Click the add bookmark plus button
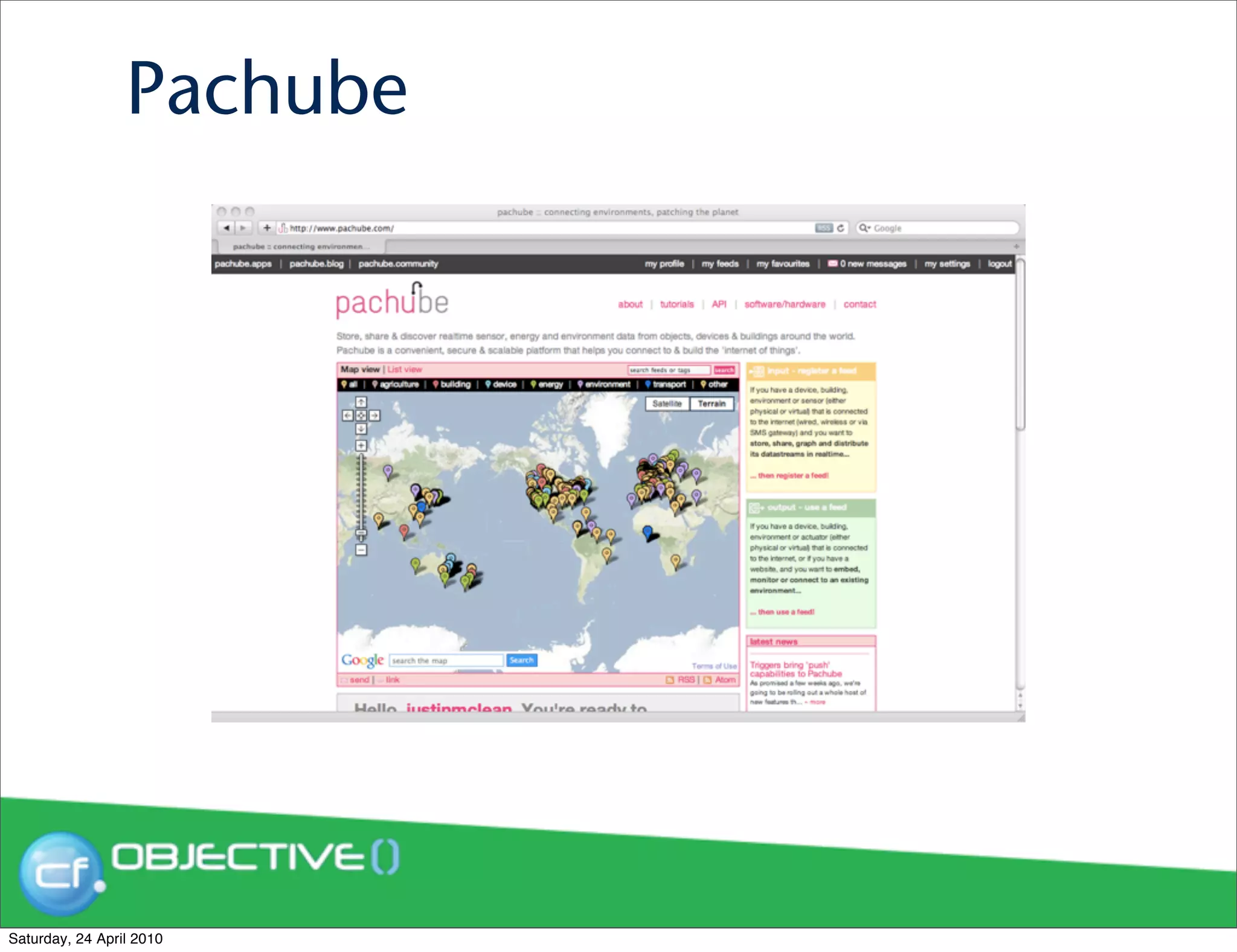Viewport: 1237px width, 952px height. pyautogui.click(x=266, y=228)
